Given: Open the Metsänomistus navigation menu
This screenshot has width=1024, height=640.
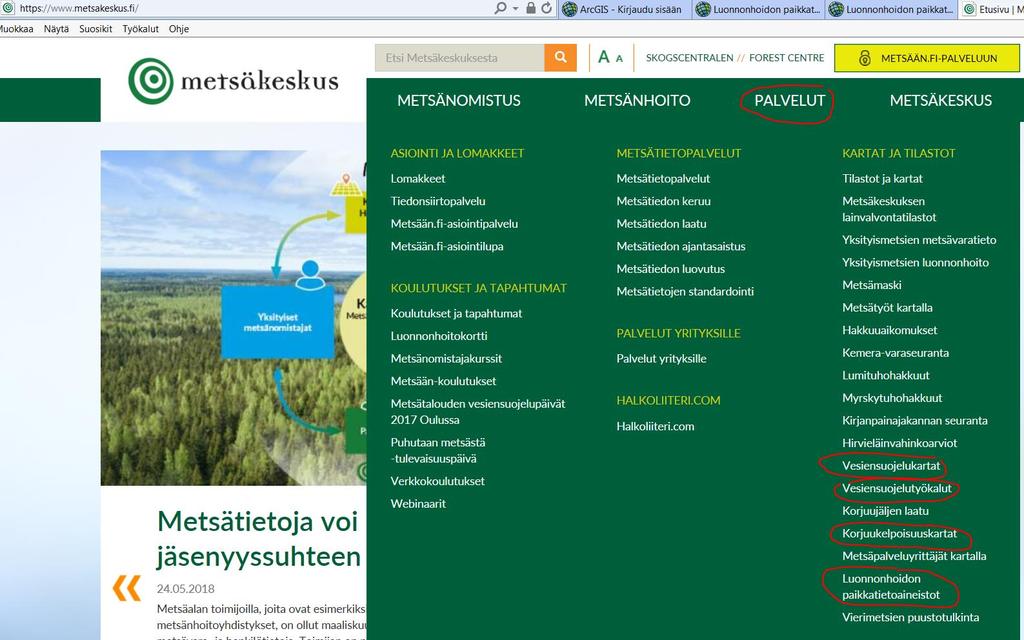Looking at the screenshot, I should click(x=458, y=101).
